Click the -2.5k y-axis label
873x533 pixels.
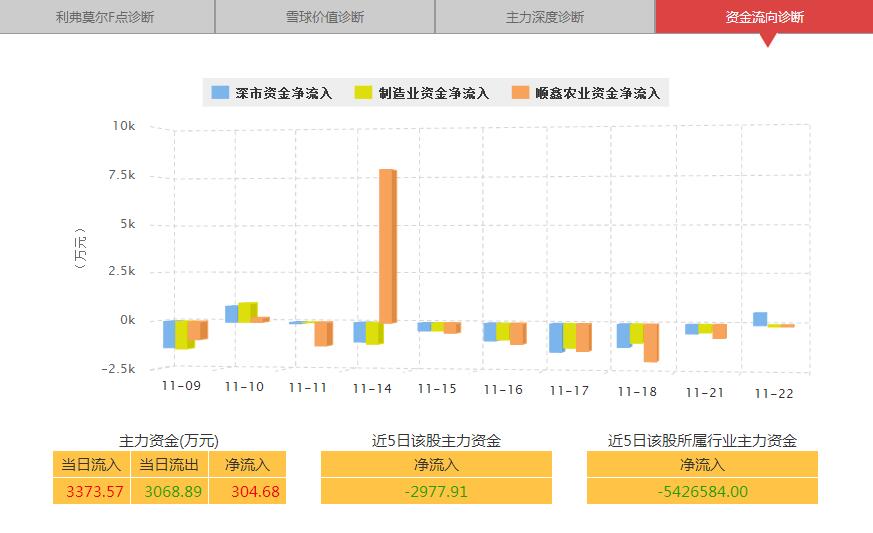[x=119, y=369]
